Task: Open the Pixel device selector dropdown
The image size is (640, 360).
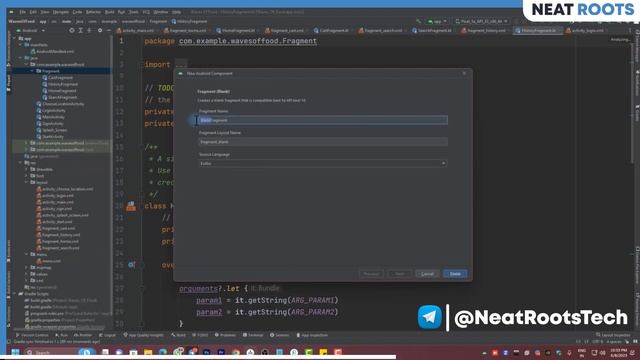Action: tap(482, 21)
